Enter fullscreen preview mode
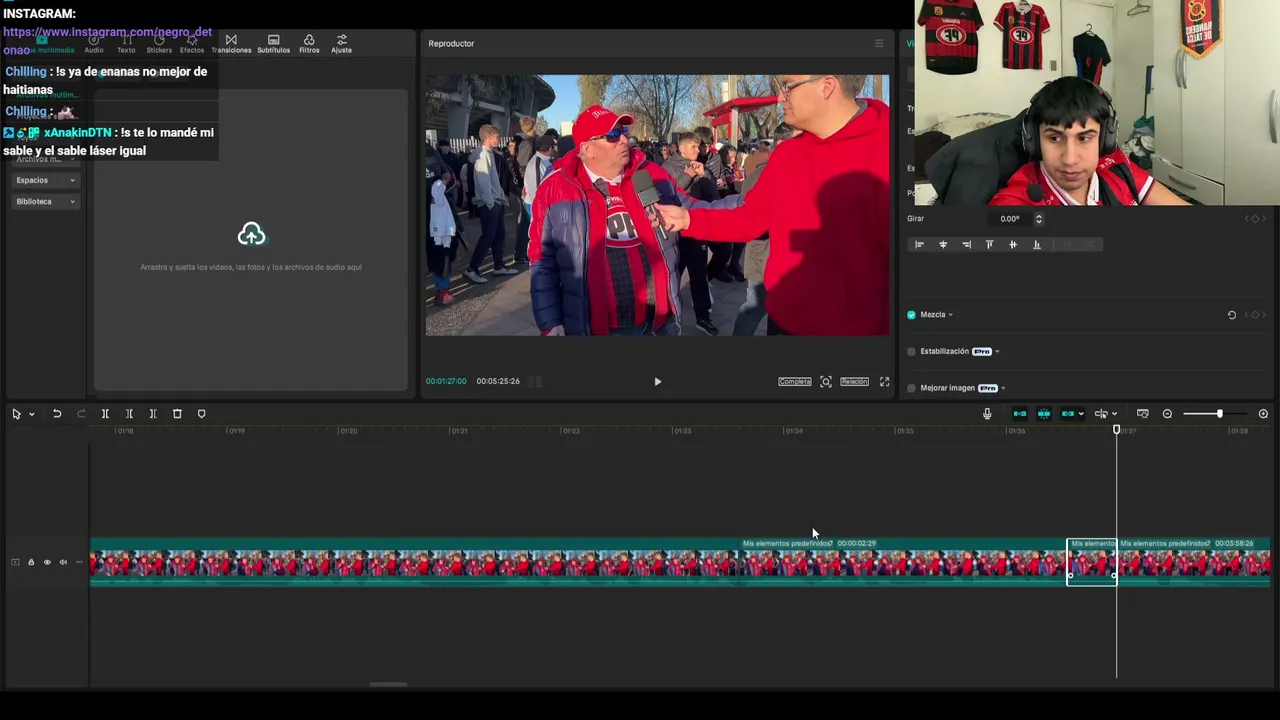The width and height of the screenshot is (1280, 720). (x=884, y=381)
